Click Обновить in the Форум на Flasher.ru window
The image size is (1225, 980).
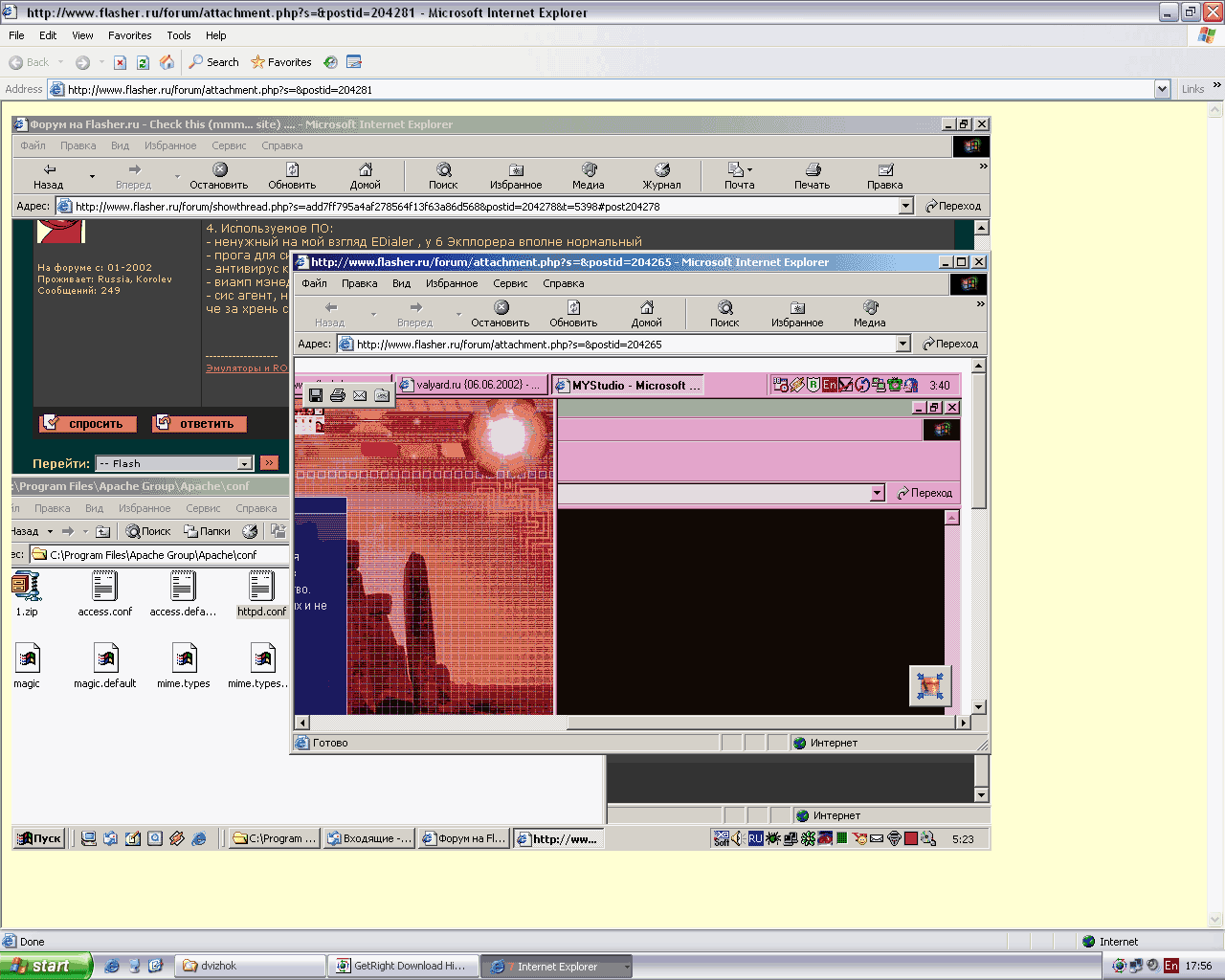pyautogui.click(x=292, y=176)
